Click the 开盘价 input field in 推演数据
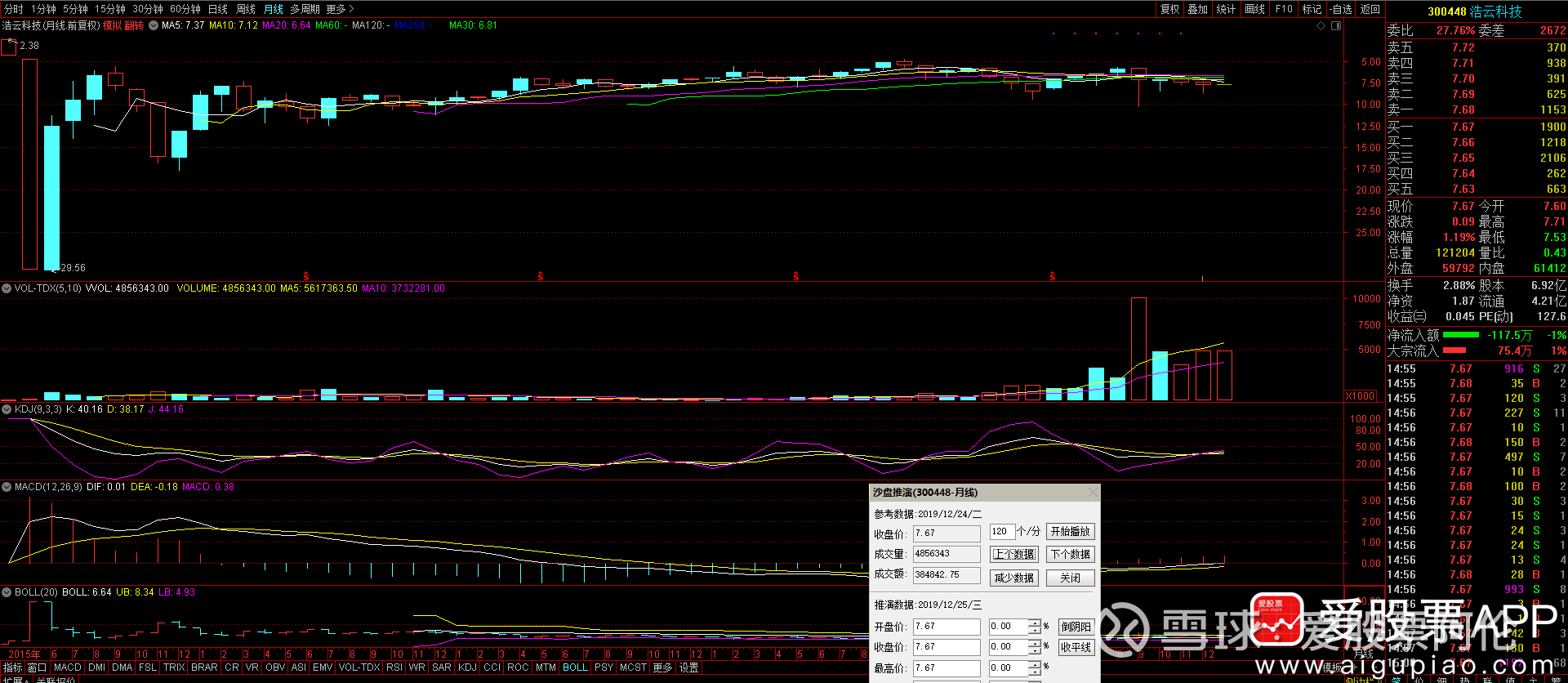The width and height of the screenshot is (1568, 683). point(947,627)
